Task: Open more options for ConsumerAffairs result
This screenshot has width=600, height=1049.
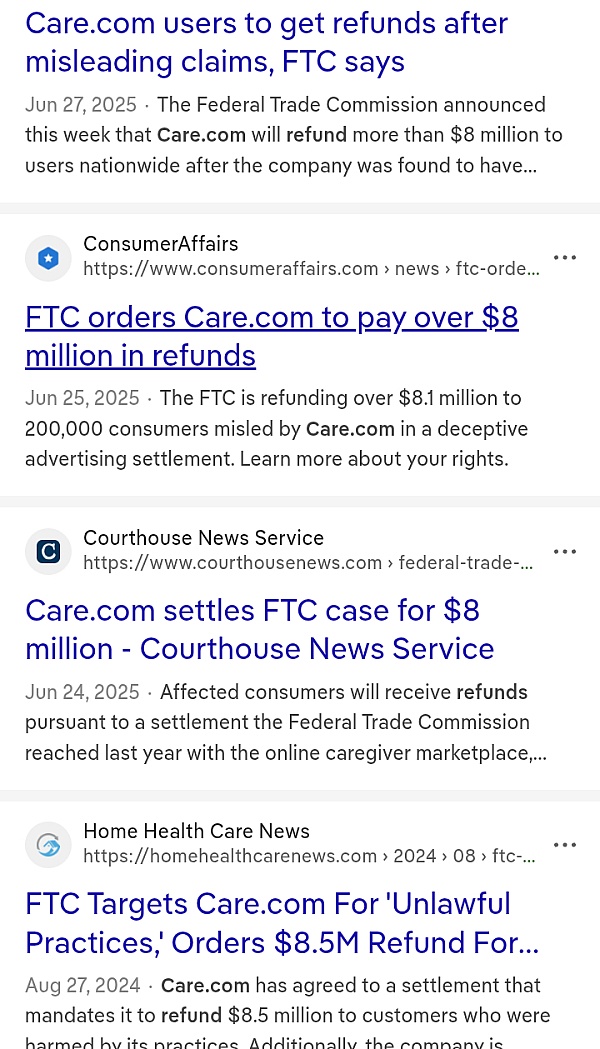Action: pos(565,258)
